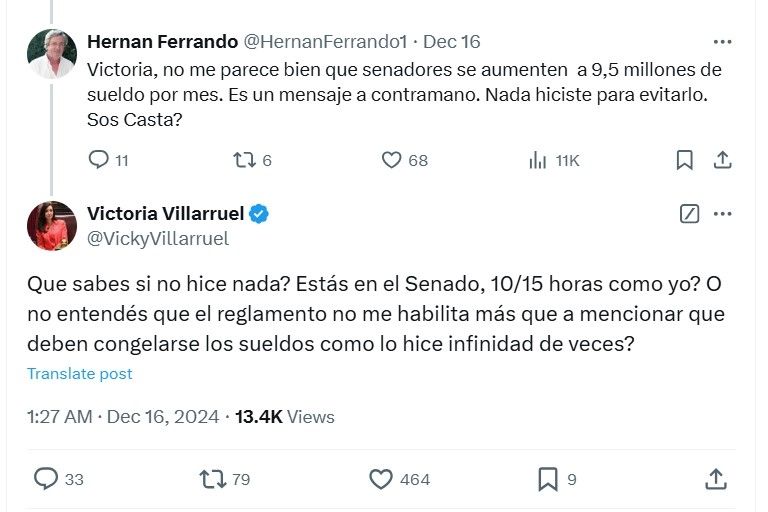Viewport: 768px width, 512px height.
Task: Retweet Hernan Ferrando's post
Action: 243,160
